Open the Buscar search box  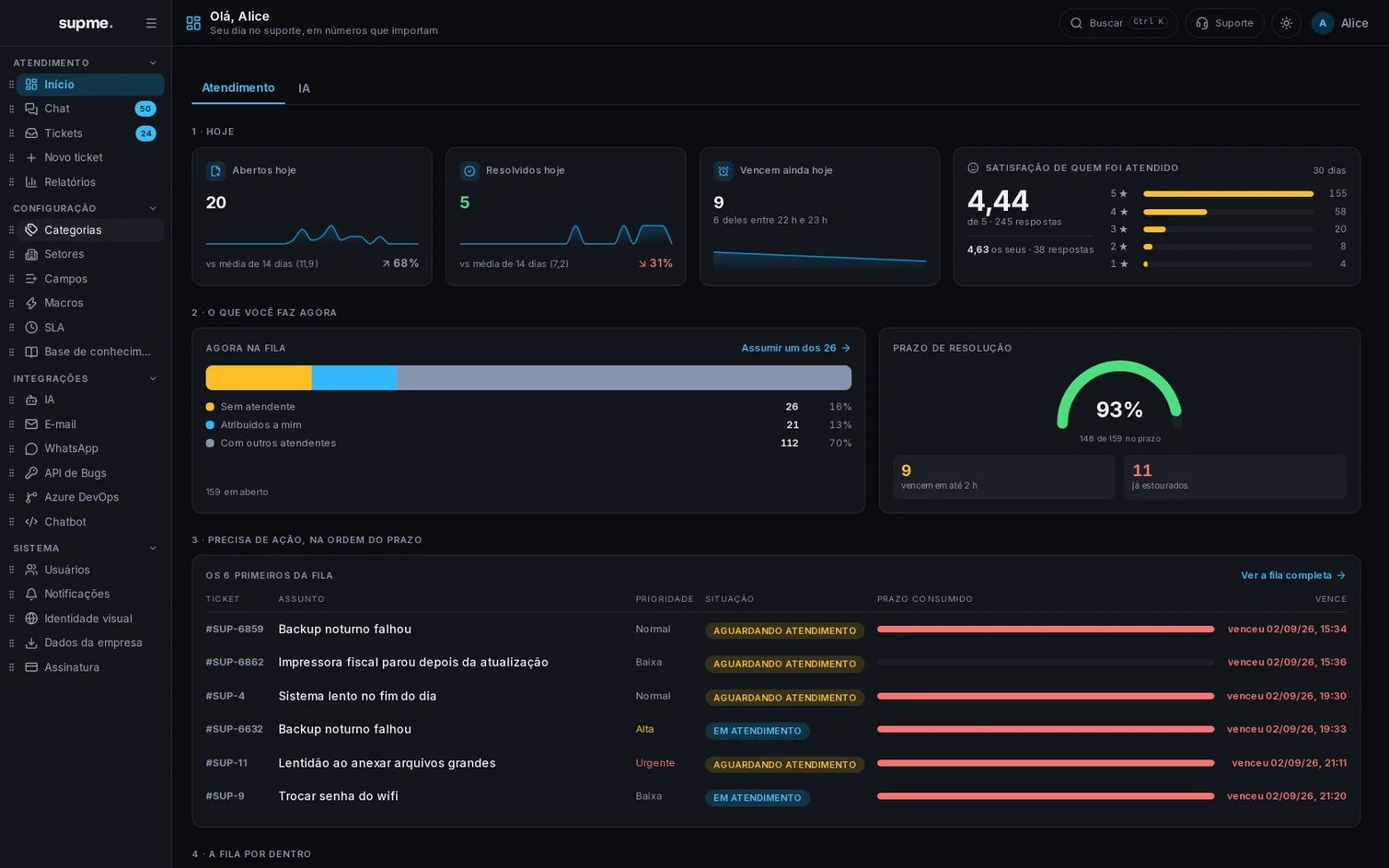point(1118,23)
